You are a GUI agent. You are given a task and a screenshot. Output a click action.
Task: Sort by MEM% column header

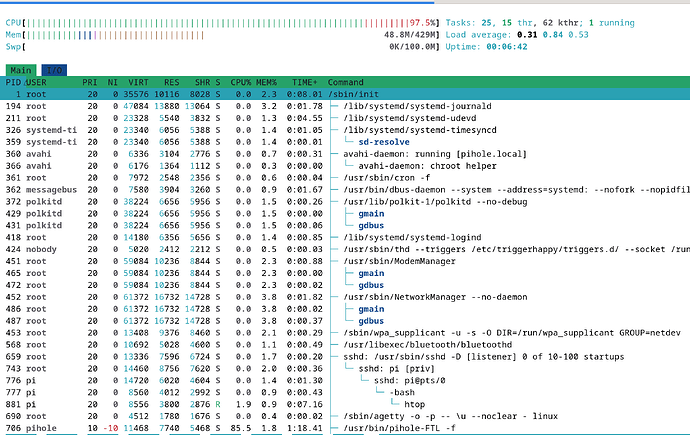click(x=266, y=82)
